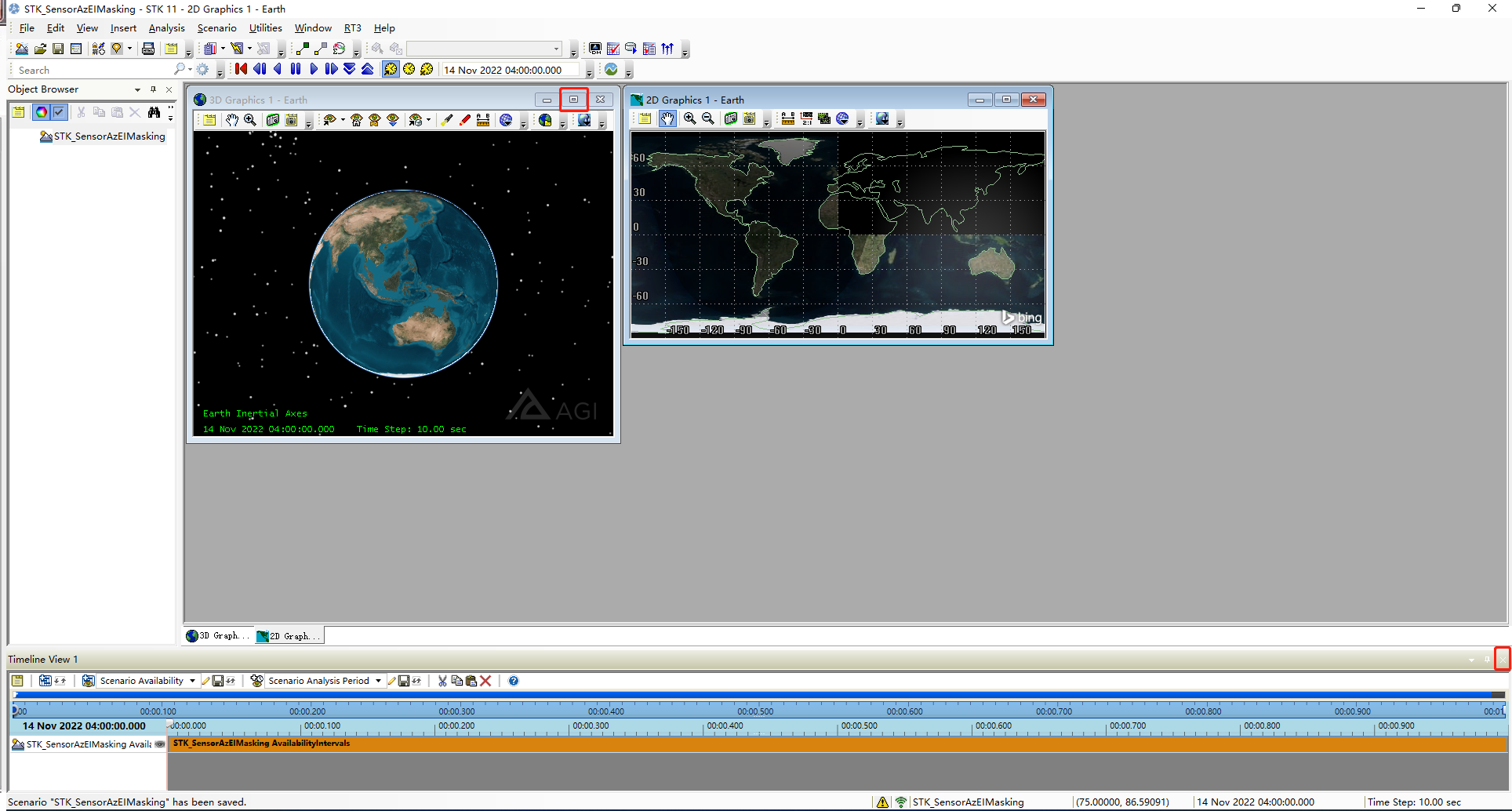Toggle color display button in Object Browser
1512x811 pixels.
point(41,112)
